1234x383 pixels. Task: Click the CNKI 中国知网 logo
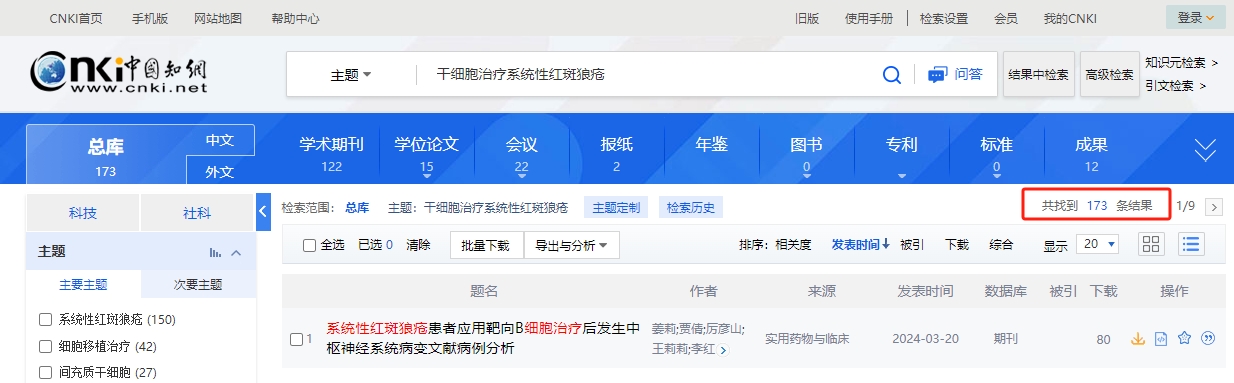pyautogui.click(x=118, y=74)
